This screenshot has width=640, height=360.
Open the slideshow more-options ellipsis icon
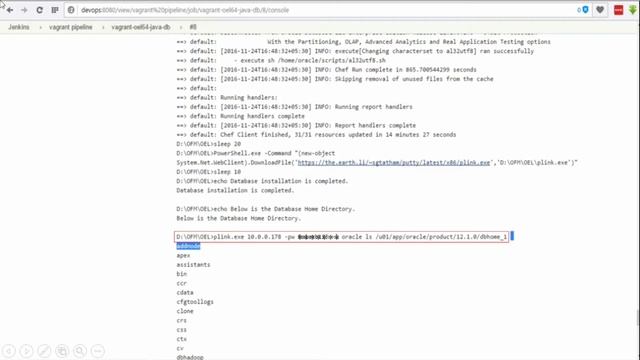coord(98,351)
